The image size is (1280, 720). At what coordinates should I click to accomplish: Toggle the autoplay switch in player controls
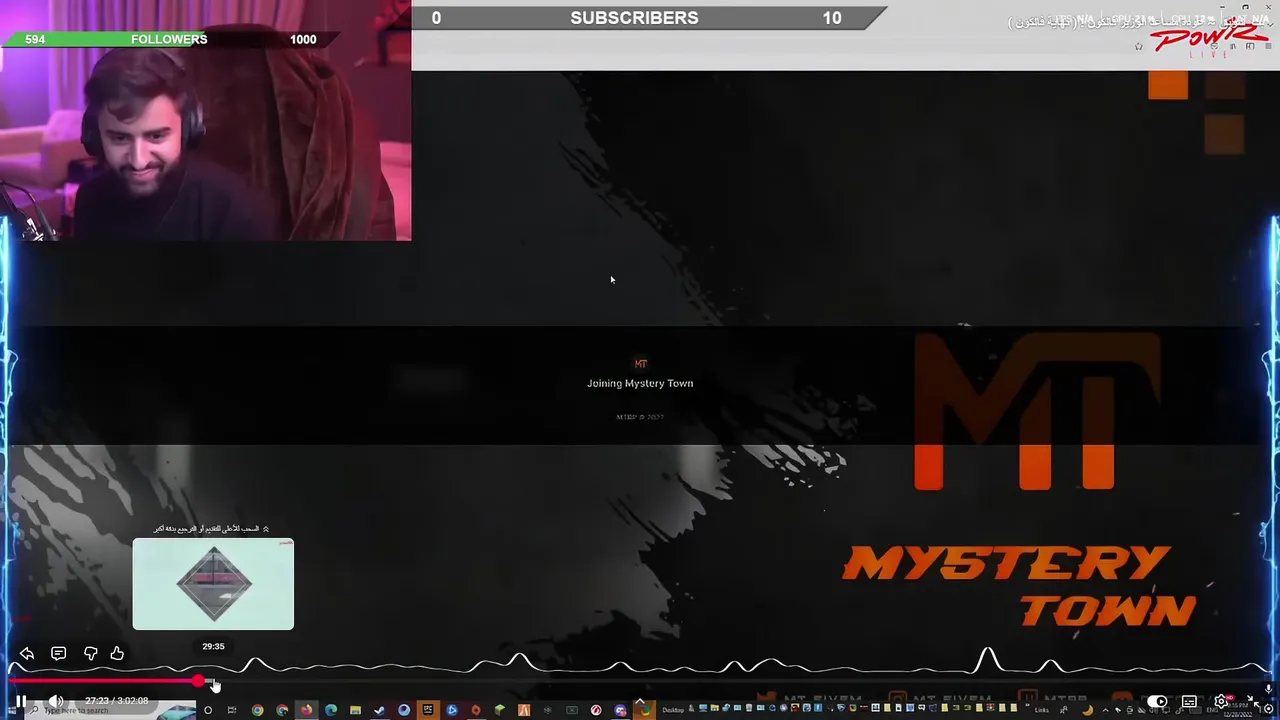tap(1157, 701)
